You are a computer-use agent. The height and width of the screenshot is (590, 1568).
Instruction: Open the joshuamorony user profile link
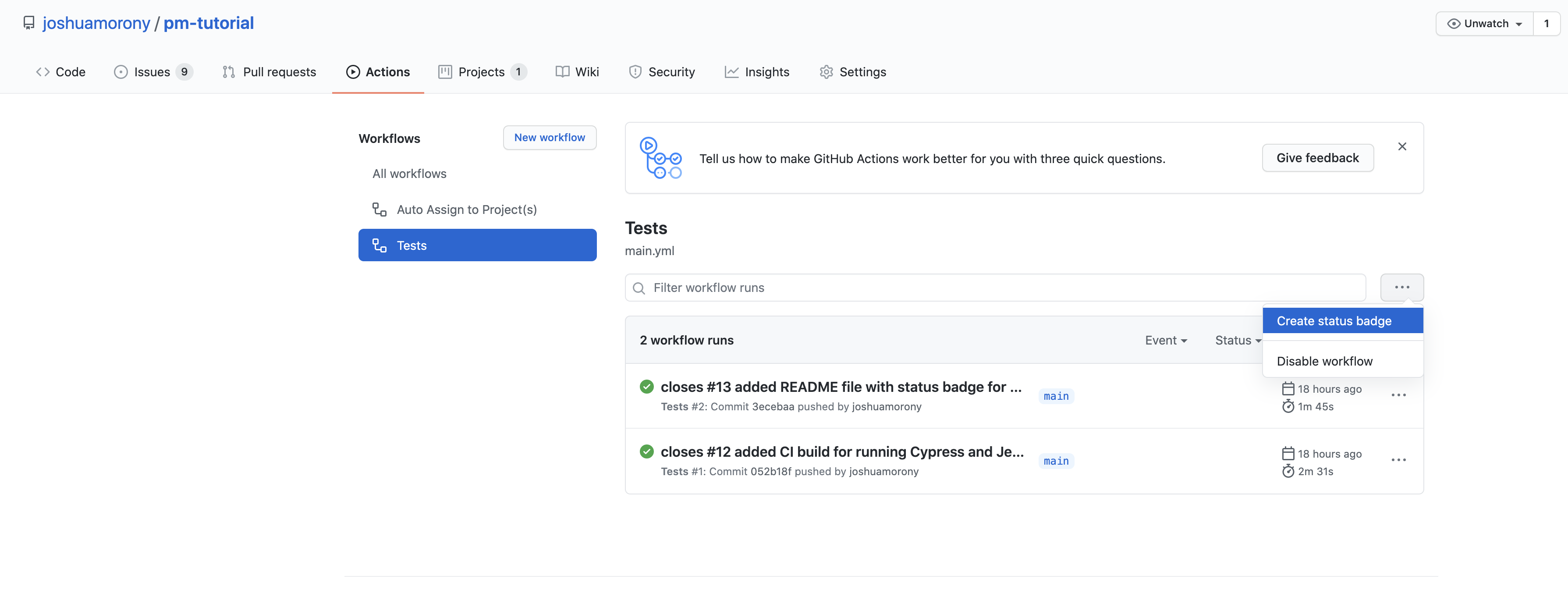point(96,23)
